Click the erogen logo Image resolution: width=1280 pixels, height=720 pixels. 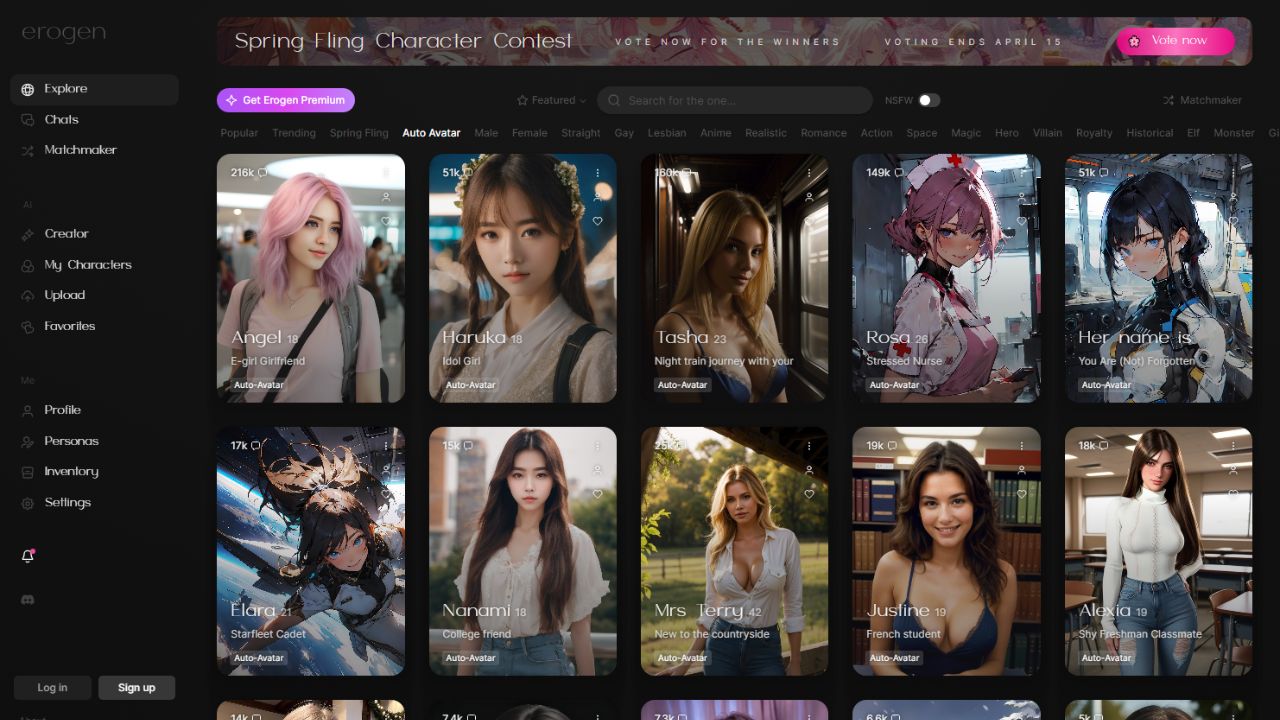[64, 33]
